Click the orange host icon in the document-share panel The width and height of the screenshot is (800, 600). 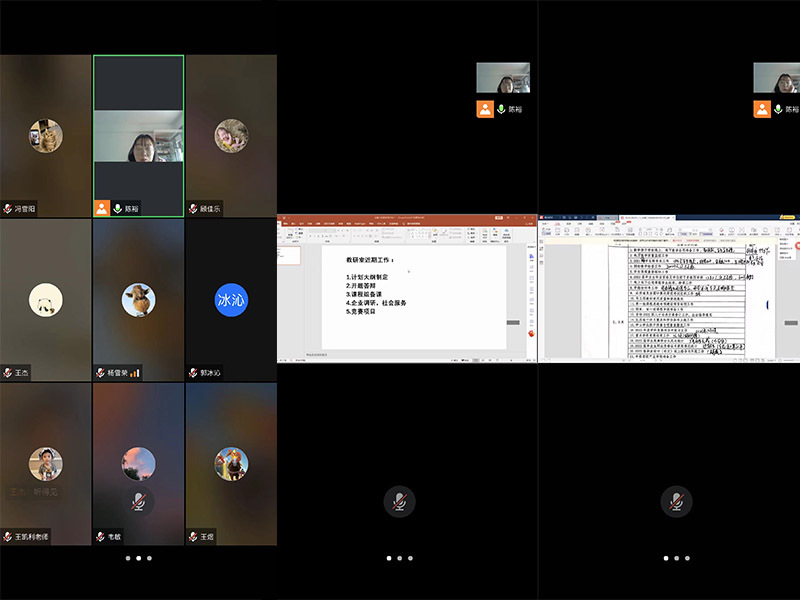[762, 109]
